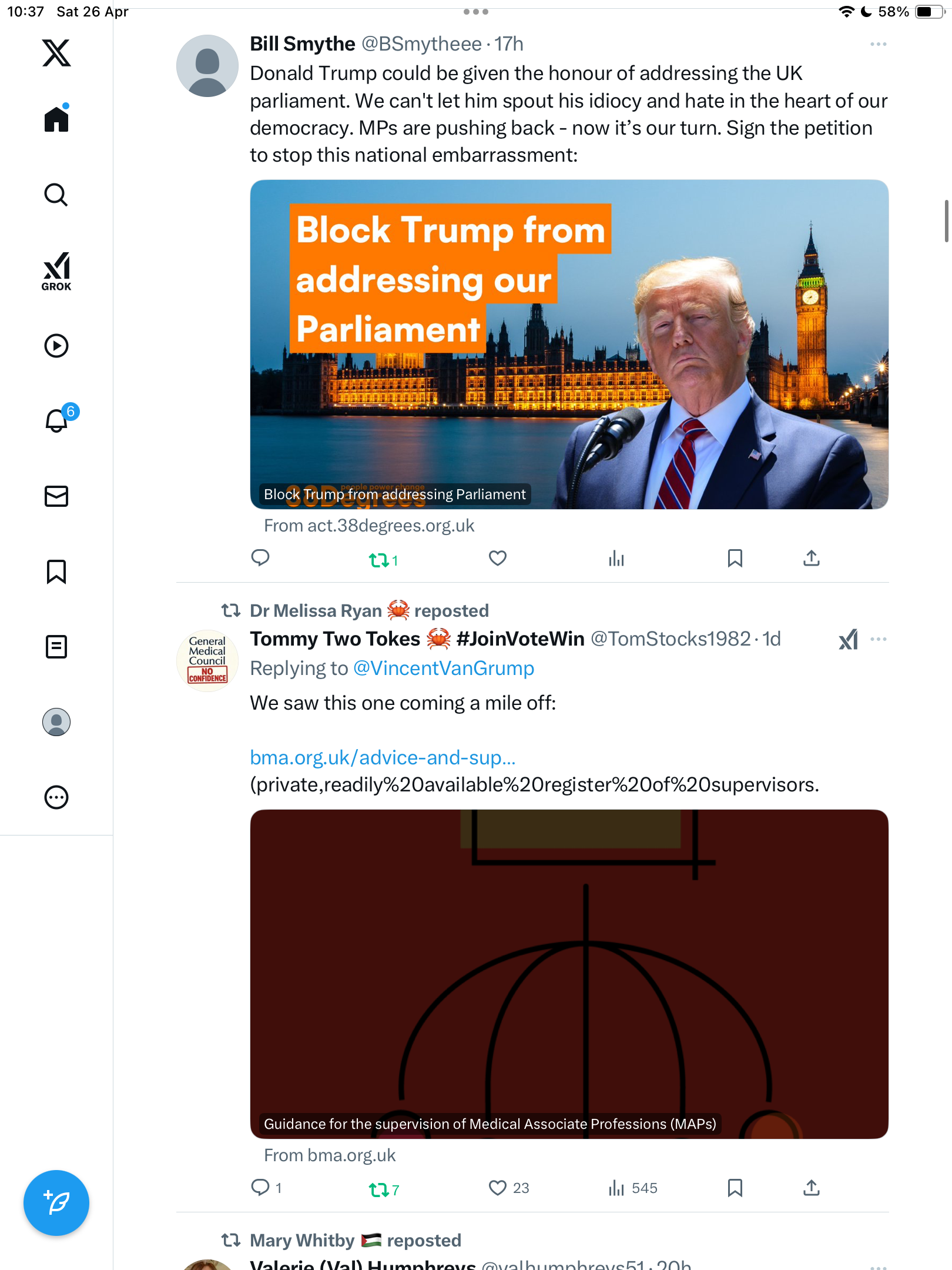Bookmark the Tommy Two Tokes post

(735, 1188)
